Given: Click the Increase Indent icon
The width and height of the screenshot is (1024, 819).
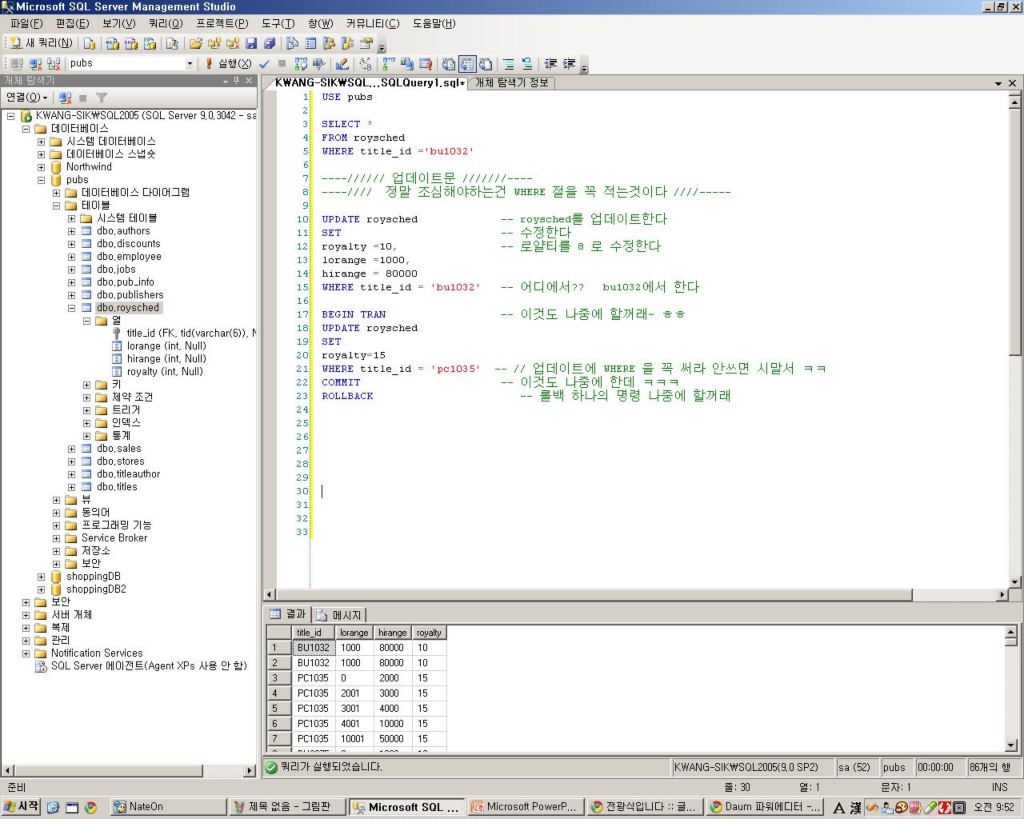Looking at the screenshot, I should 569,63.
